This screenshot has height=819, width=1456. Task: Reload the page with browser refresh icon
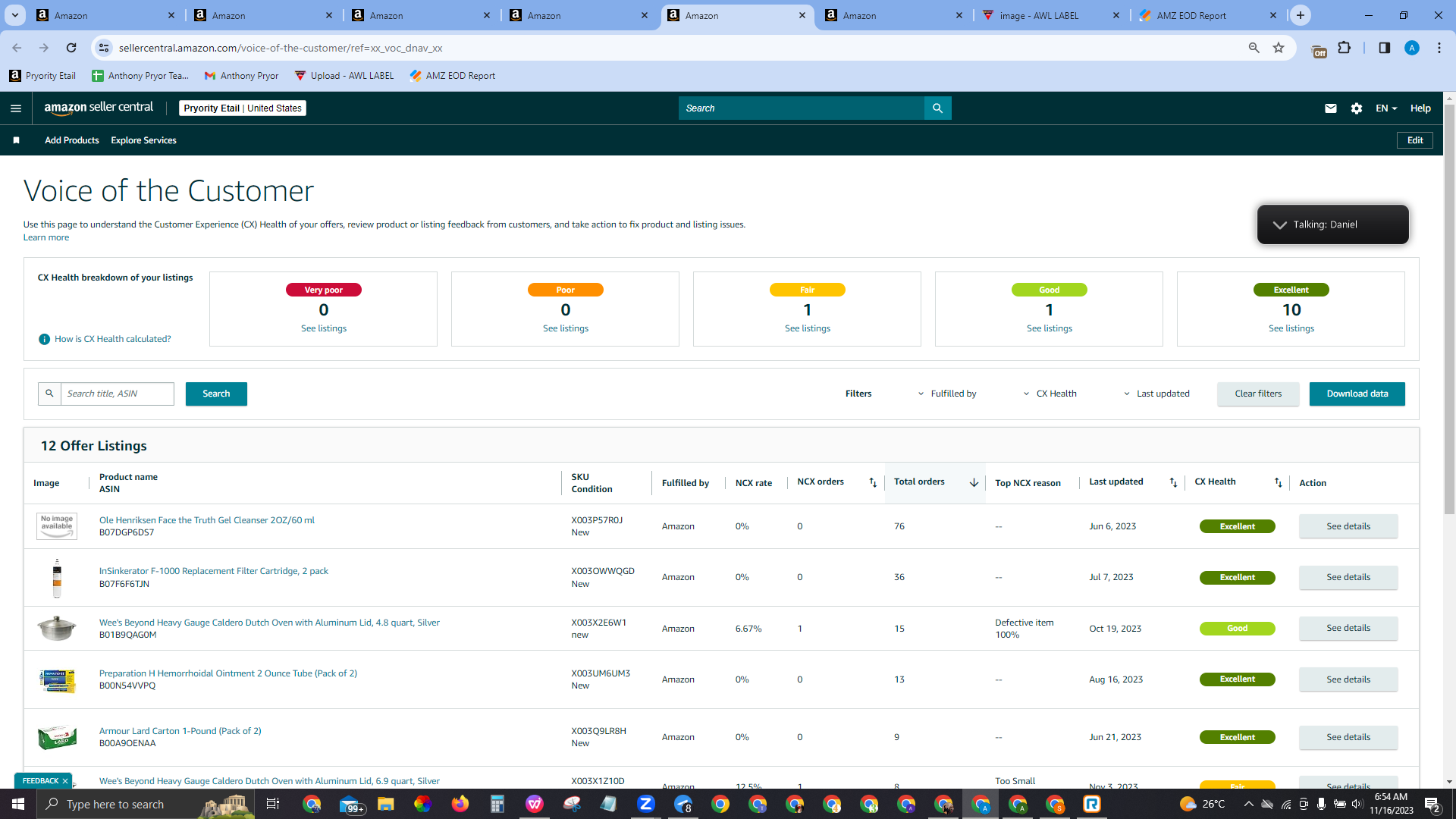[71, 48]
